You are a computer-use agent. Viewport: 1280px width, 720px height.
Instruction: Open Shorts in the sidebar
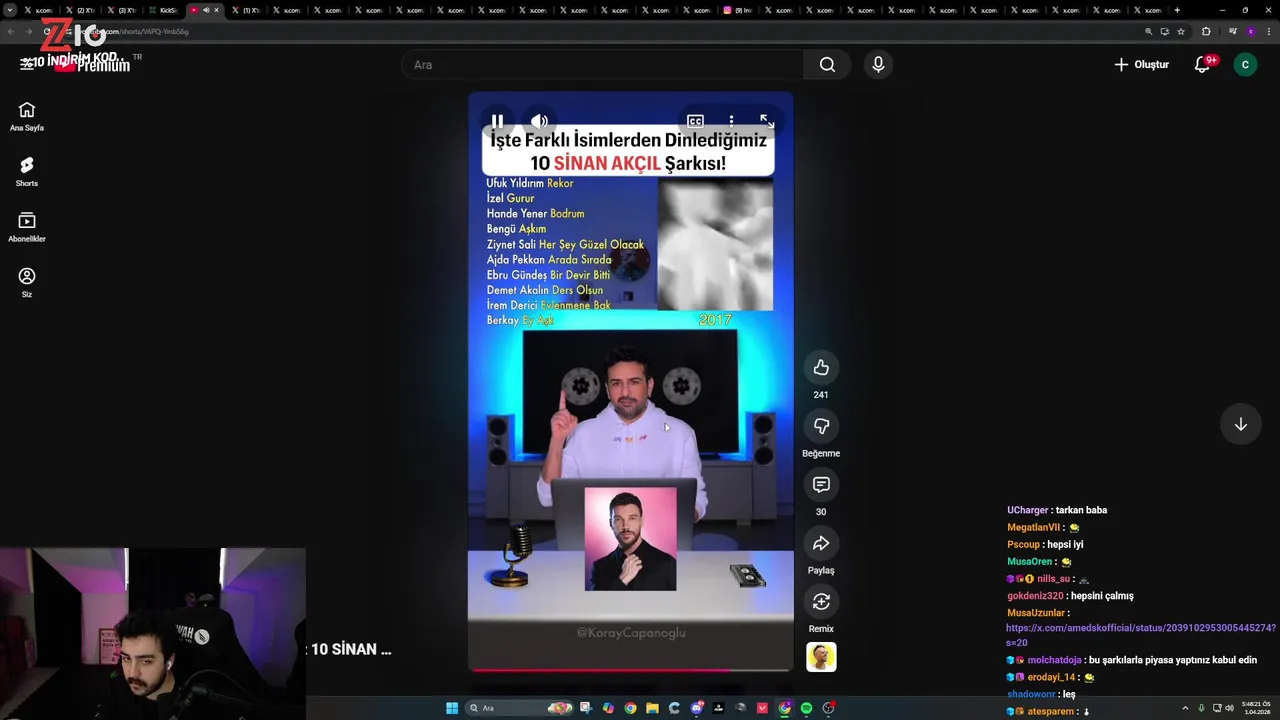[27, 172]
